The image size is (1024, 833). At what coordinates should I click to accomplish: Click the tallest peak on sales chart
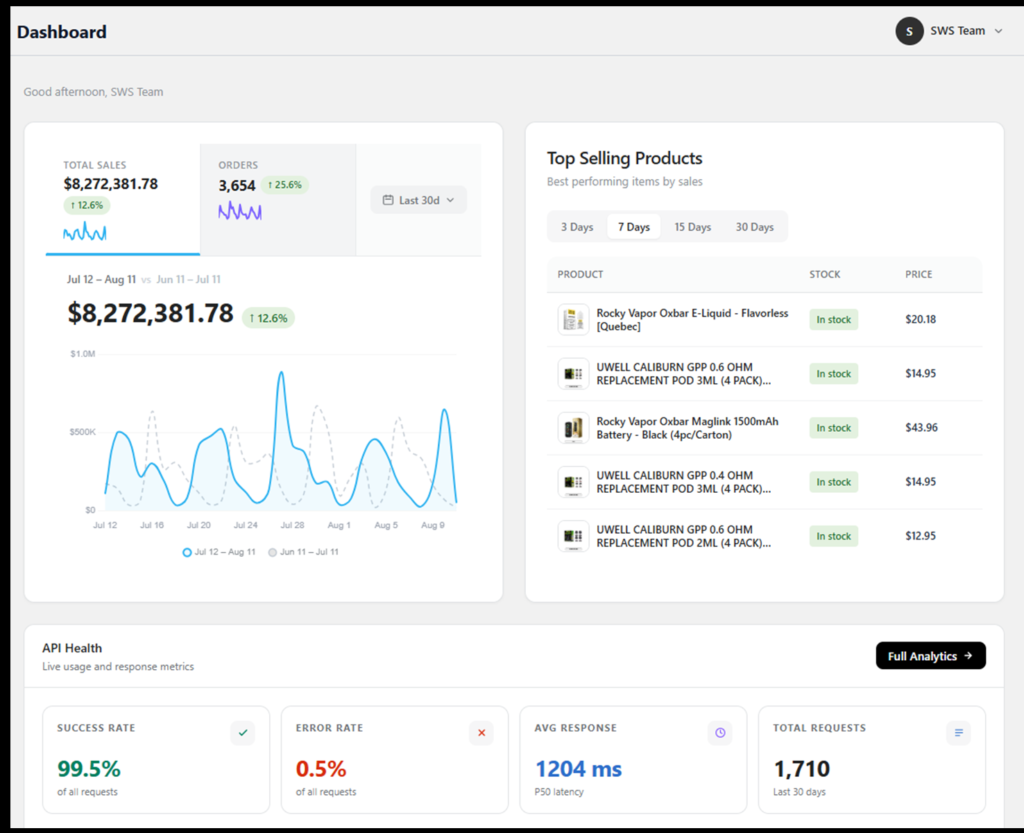281,373
